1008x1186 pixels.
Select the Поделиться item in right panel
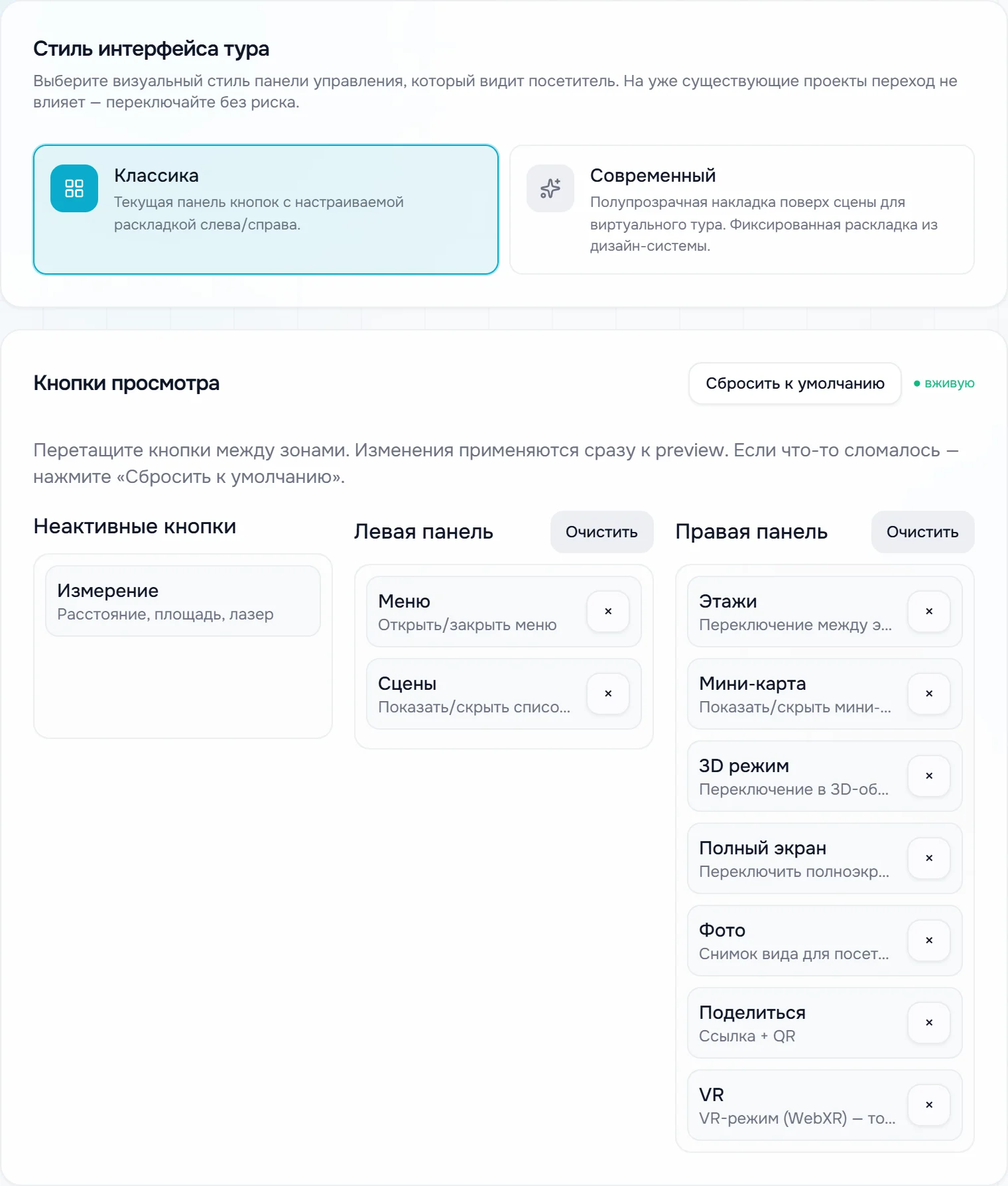click(x=825, y=1023)
